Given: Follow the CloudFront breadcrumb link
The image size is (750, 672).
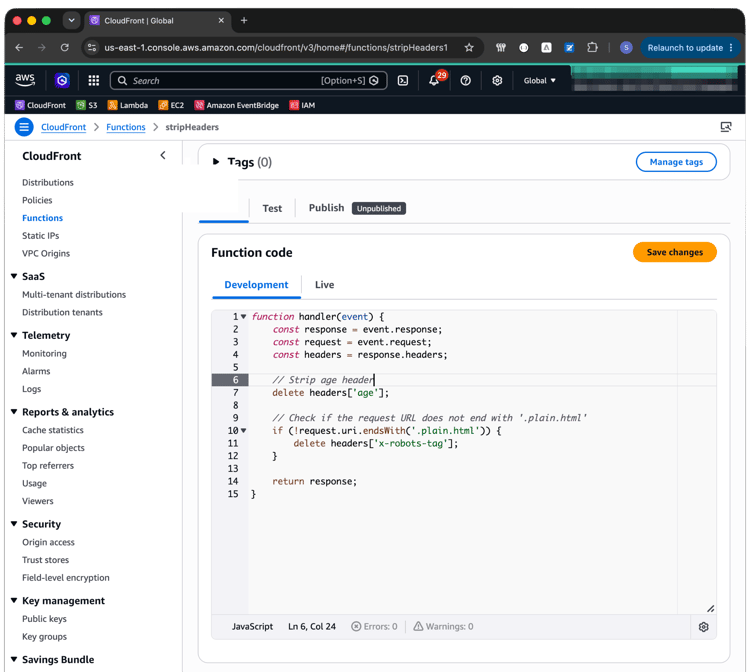Looking at the screenshot, I should click(64, 127).
